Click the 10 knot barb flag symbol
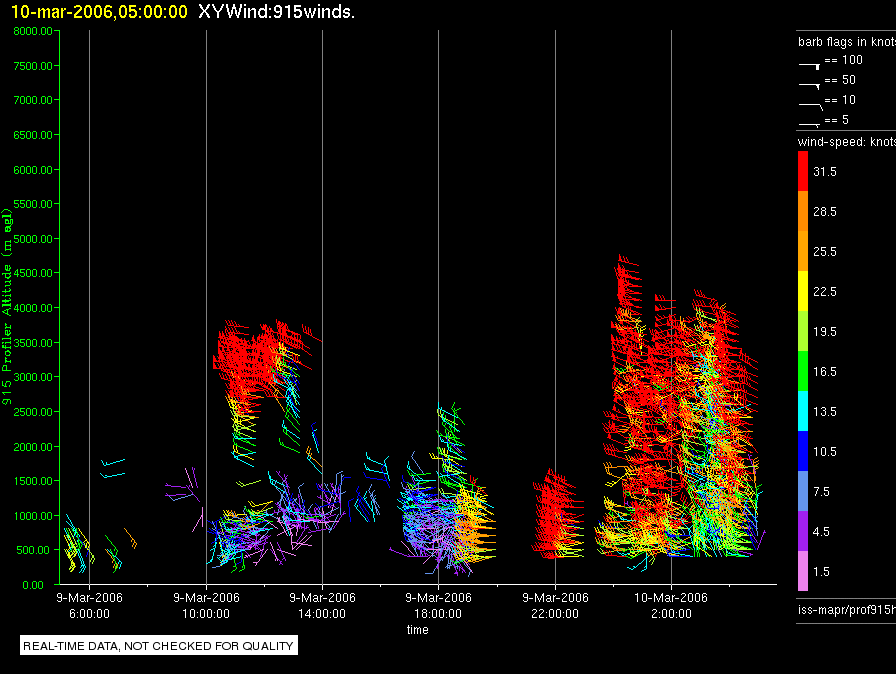This screenshot has width=896, height=674. (x=811, y=106)
